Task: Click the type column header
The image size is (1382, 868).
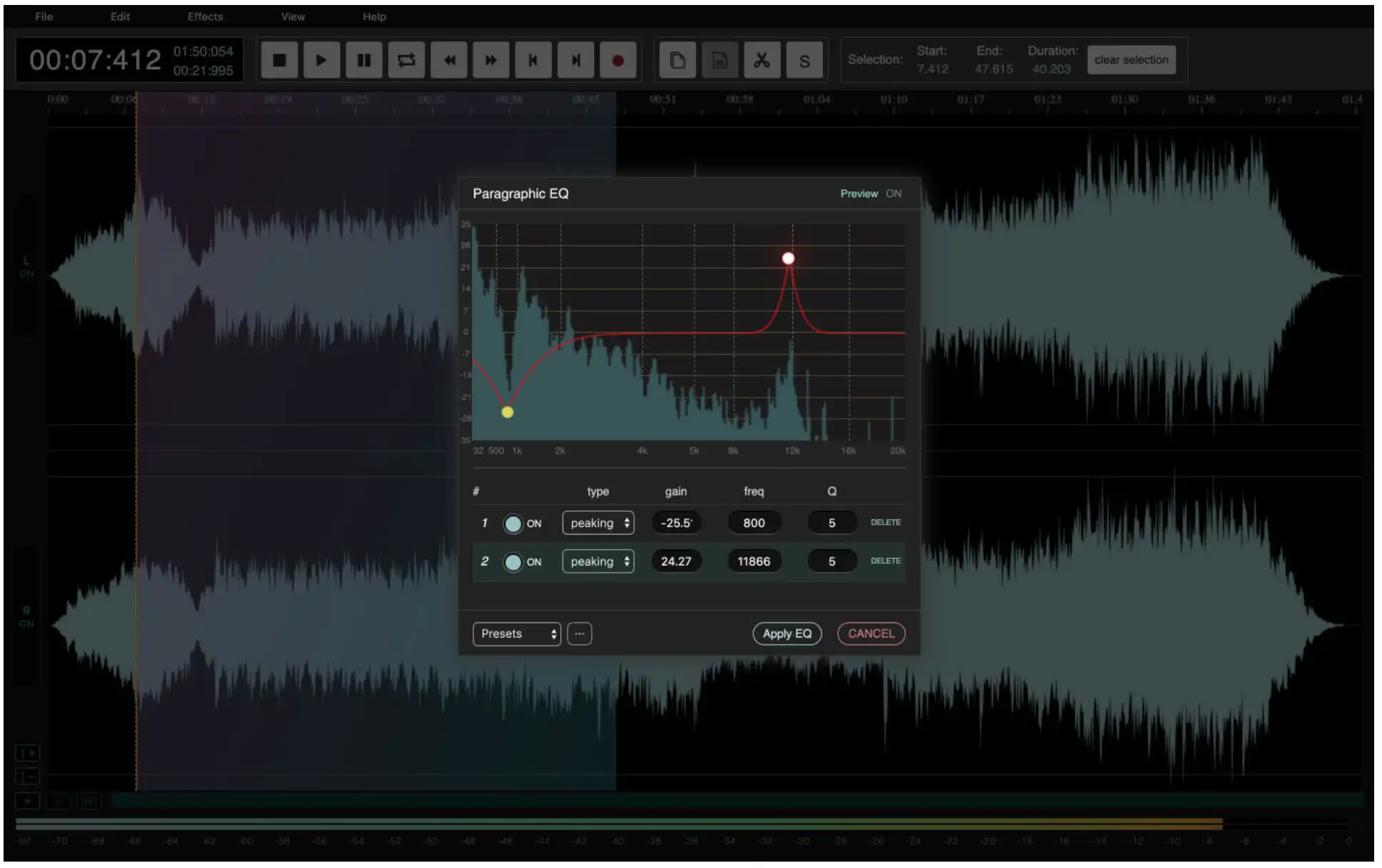Action: [x=598, y=492]
